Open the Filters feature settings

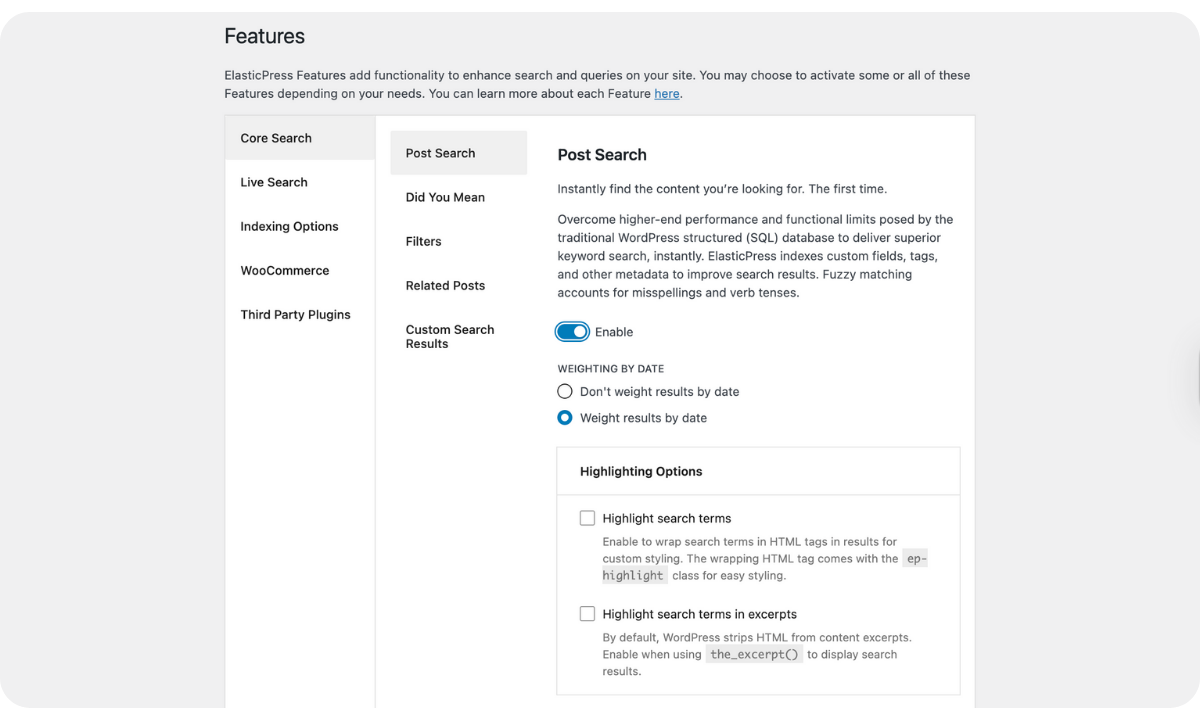[423, 241]
